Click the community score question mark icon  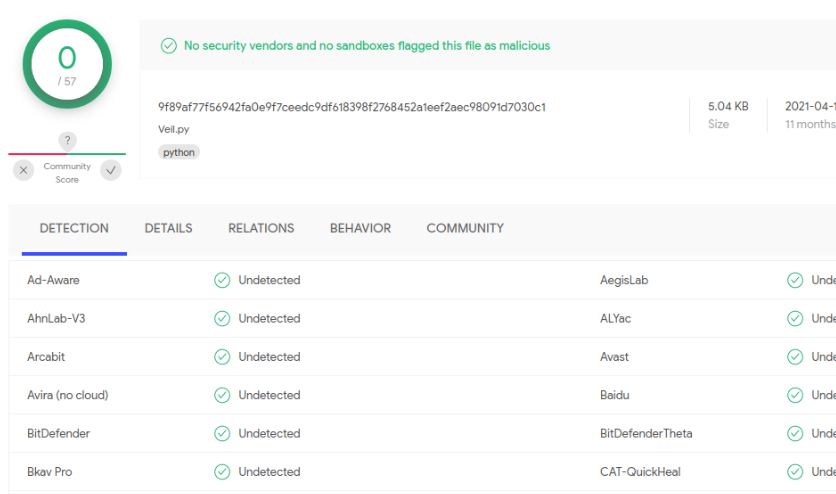point(67,141)
